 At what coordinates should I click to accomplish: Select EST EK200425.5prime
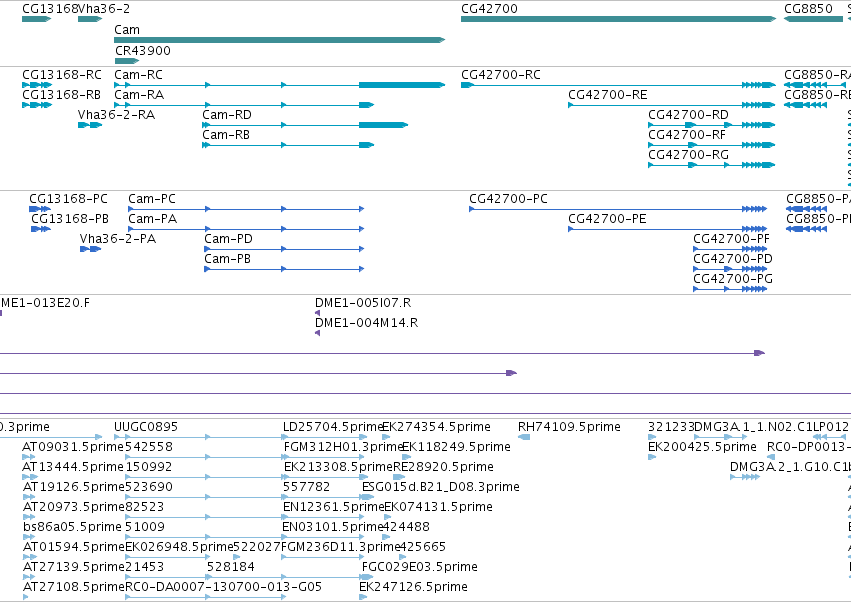pyautogui.click(x=652, y=457)
